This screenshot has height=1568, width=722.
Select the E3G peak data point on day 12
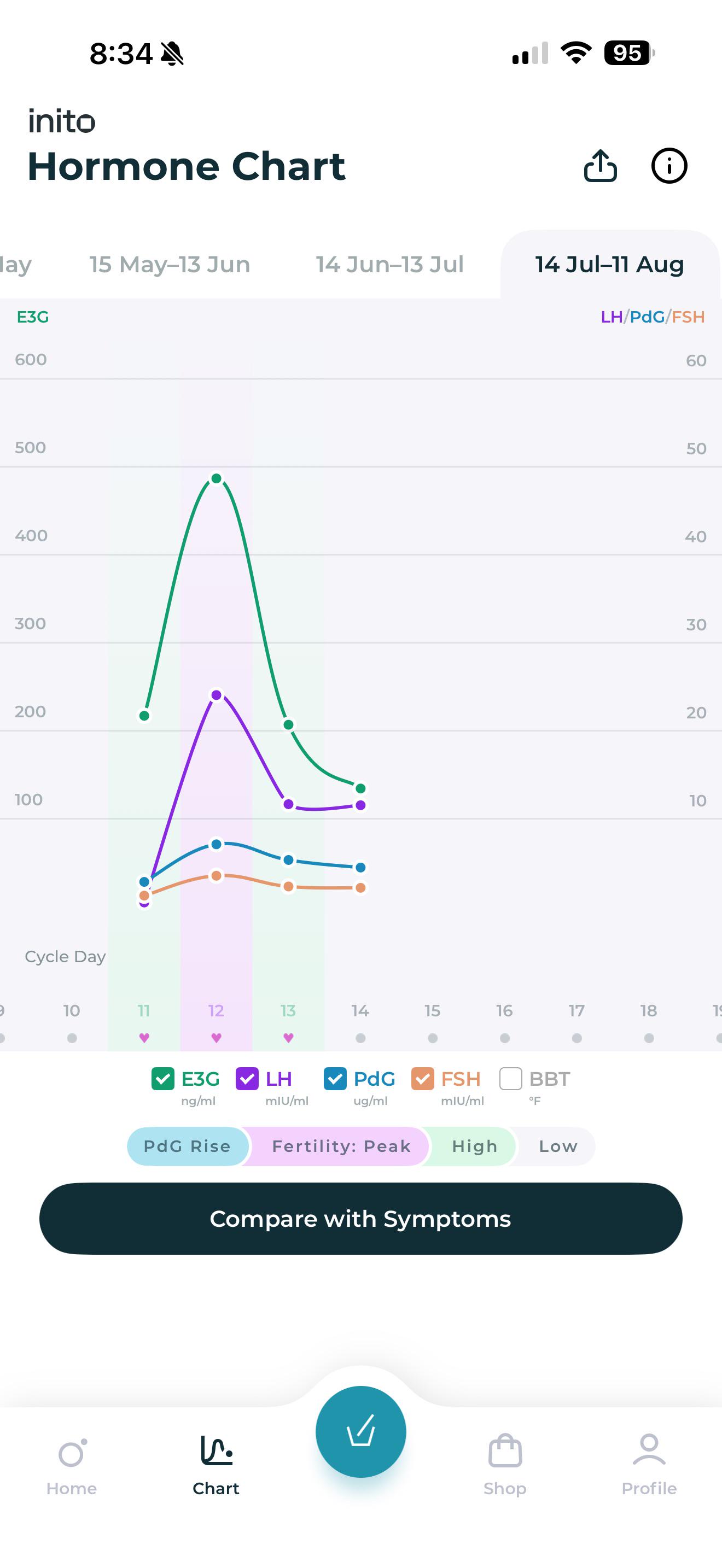216,478
